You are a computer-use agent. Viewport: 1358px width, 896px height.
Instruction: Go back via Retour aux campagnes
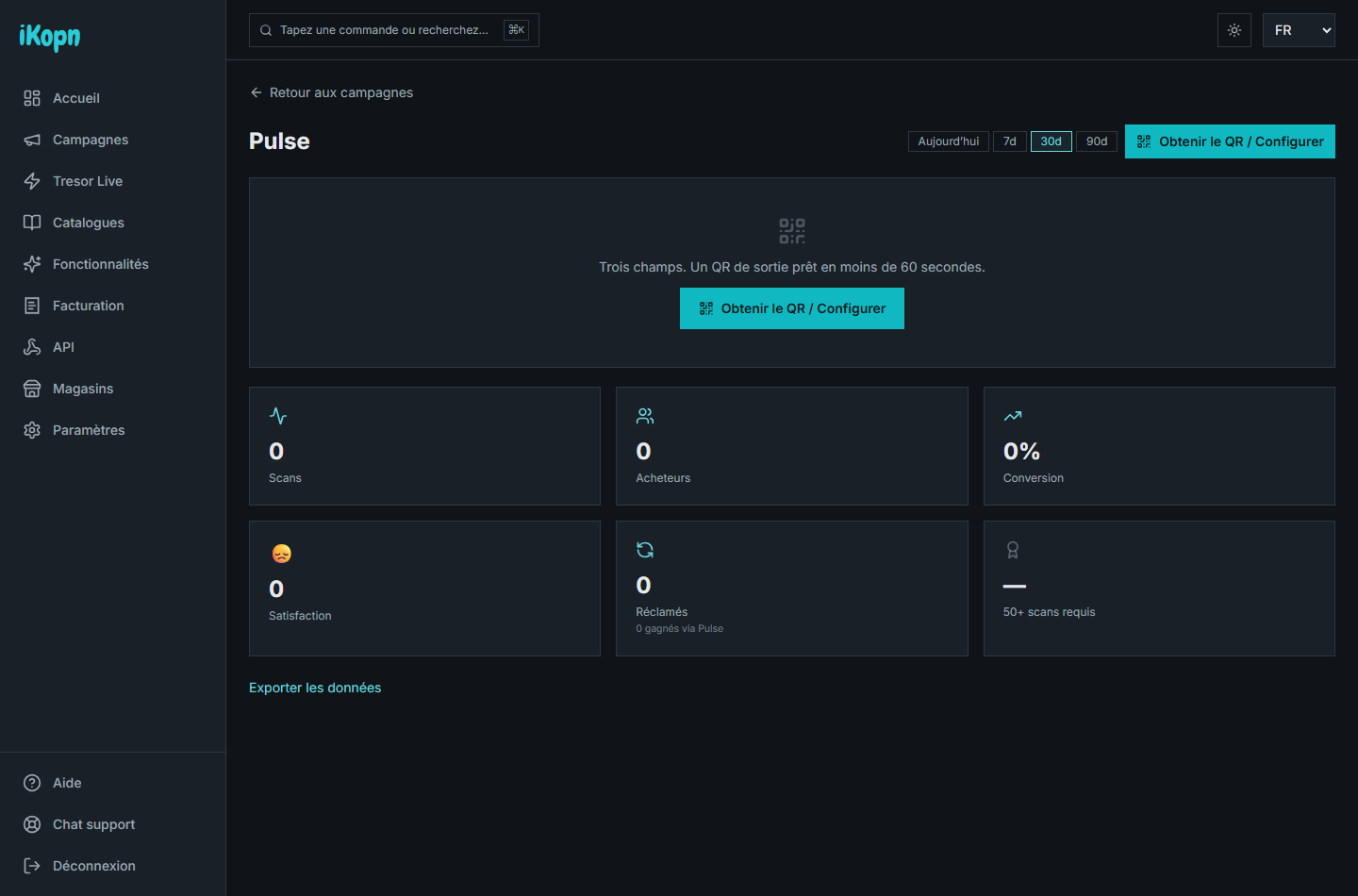(331, 92)
